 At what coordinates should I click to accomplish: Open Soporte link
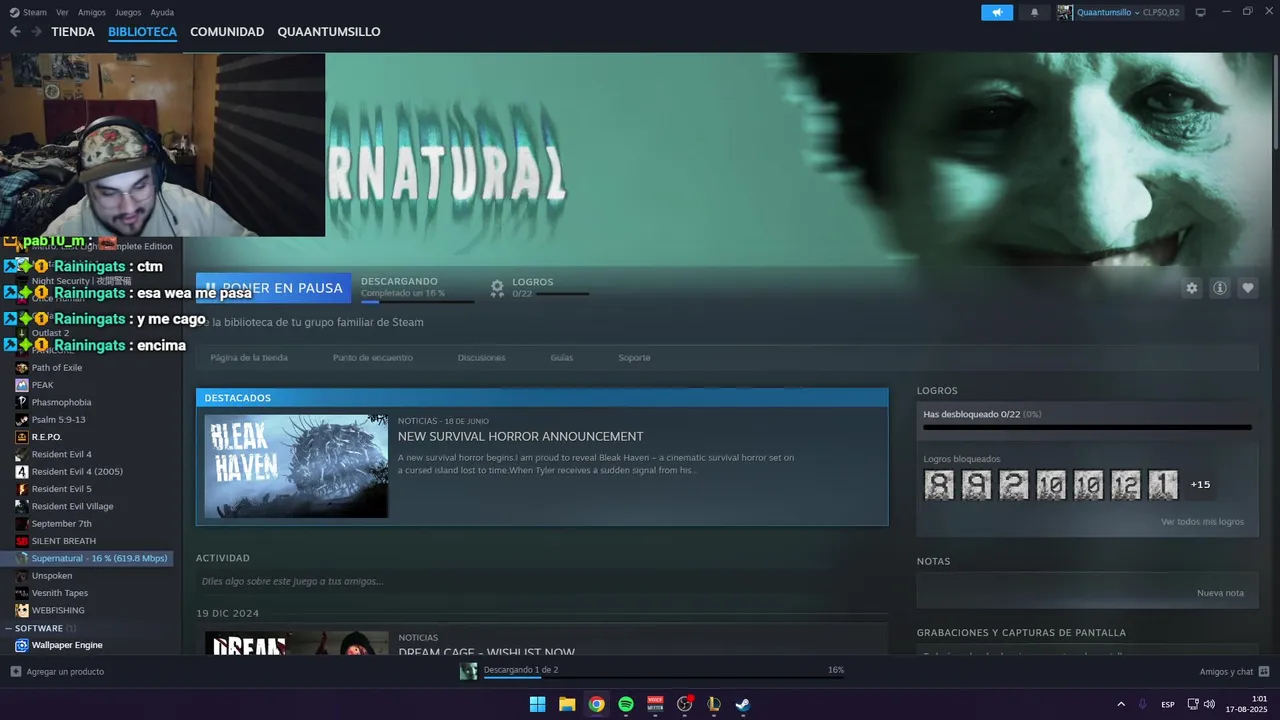coord(634,357)
